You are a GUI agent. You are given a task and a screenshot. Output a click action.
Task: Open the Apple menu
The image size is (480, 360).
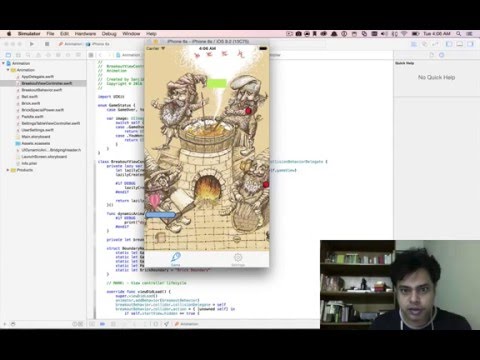[9, 34]
